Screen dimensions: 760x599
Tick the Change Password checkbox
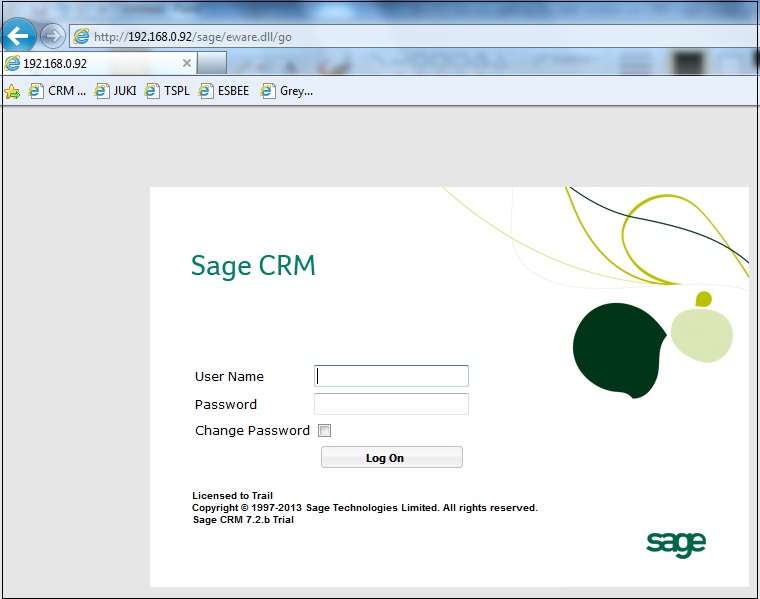pyautogui.click(x=324, y=430)
